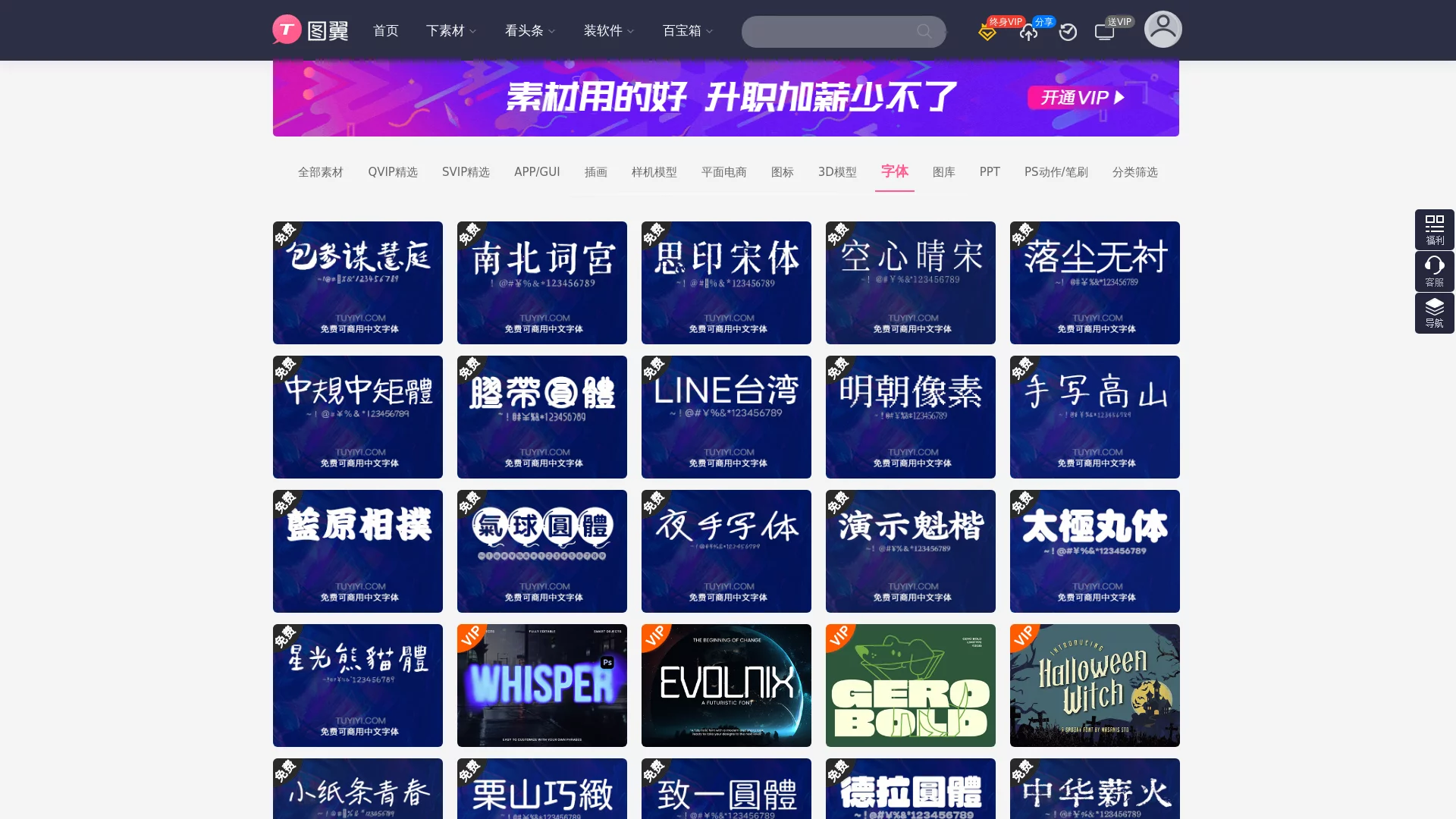Open the user account avatar icon
Image resolution: width=1456 pixels, height=819 pixels.
[1163, 29]
